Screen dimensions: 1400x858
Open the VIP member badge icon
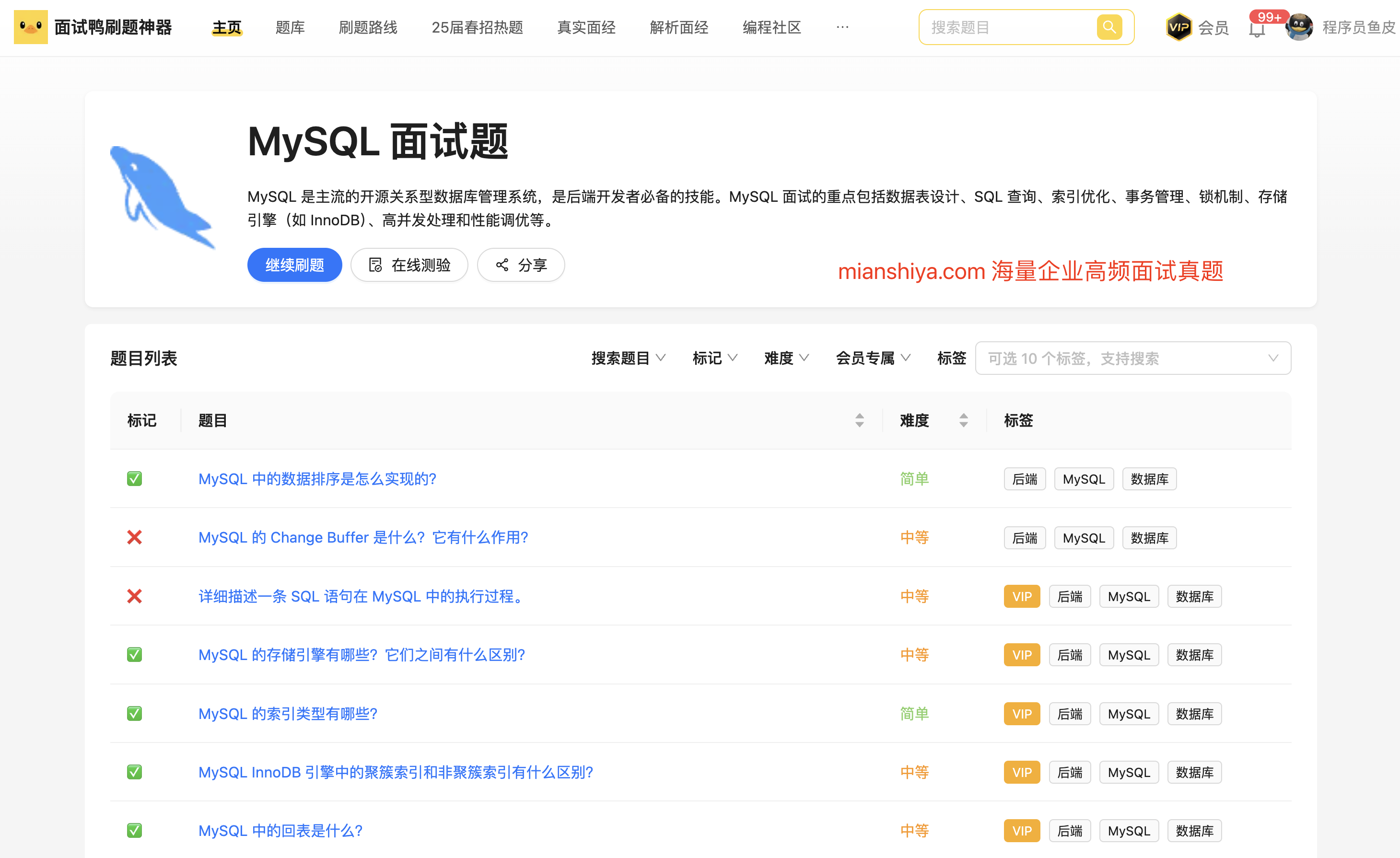click(x=1178, y=27)
